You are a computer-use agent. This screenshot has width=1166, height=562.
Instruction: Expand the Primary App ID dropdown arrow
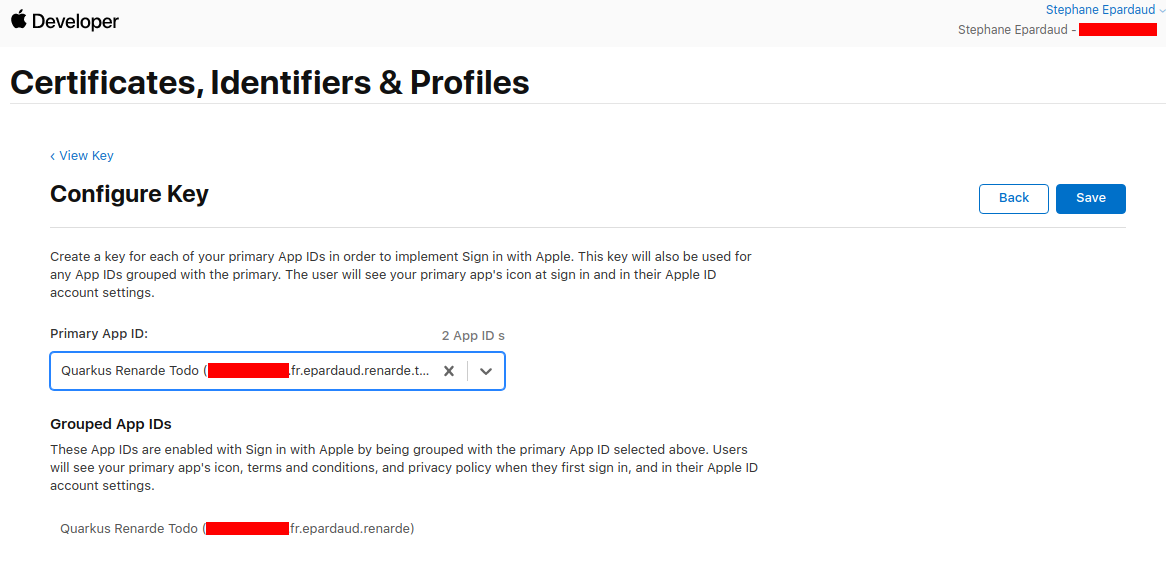(486, 371)
